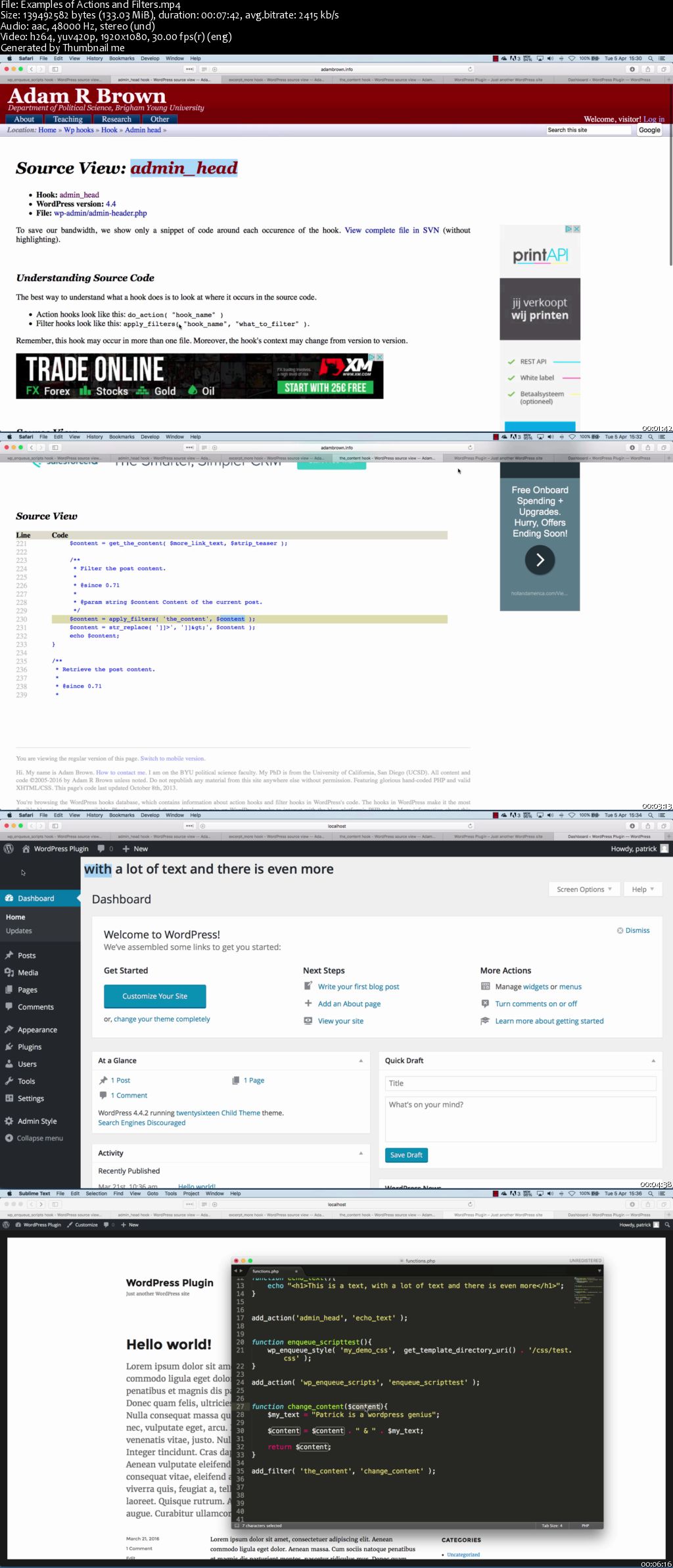Click the Customize brush item in the front-end admin bar

pyautogui.click(x=82, y=1224)
